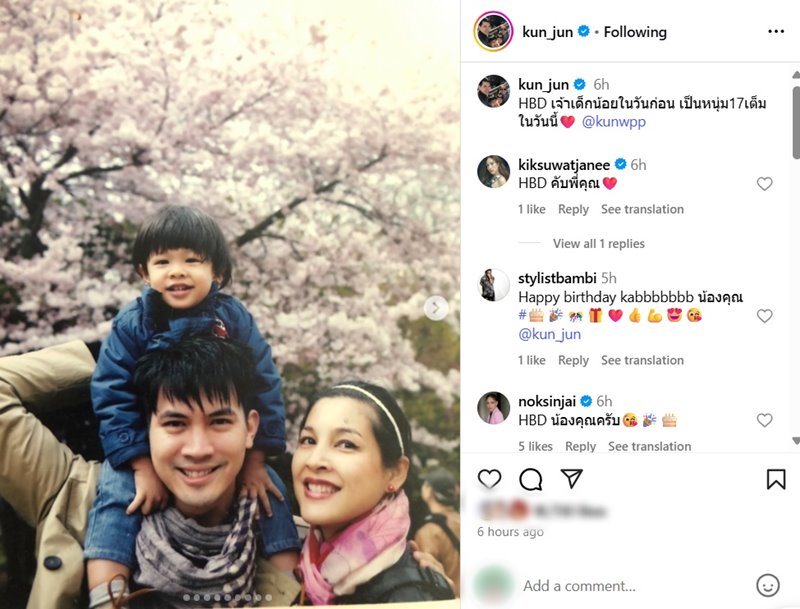Open comments with the speech bubble icon
This screenshot has height=609, width=800.
tap(531, 479)
